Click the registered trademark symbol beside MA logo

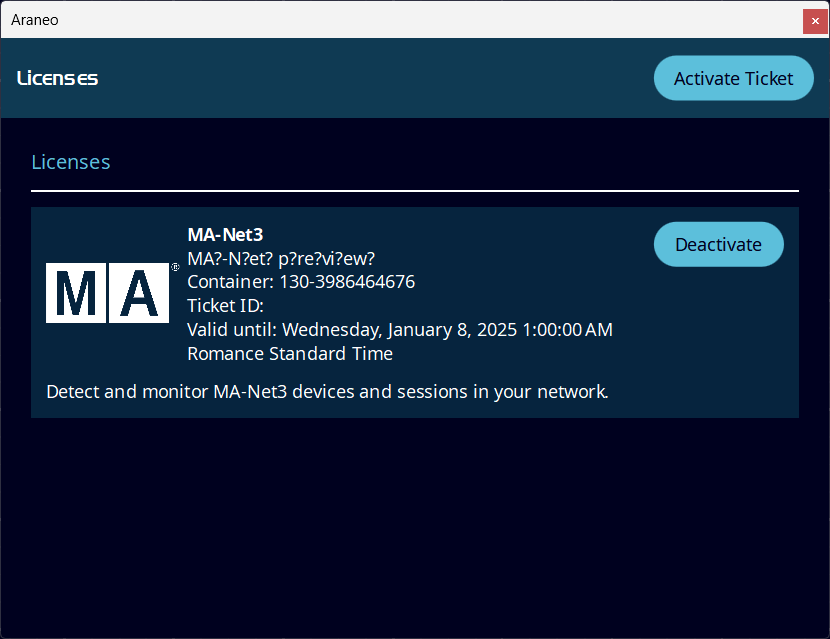175,268
